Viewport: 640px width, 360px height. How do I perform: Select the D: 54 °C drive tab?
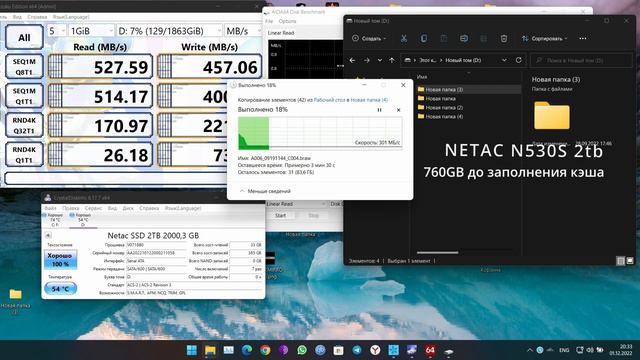[x=83, y=220]
